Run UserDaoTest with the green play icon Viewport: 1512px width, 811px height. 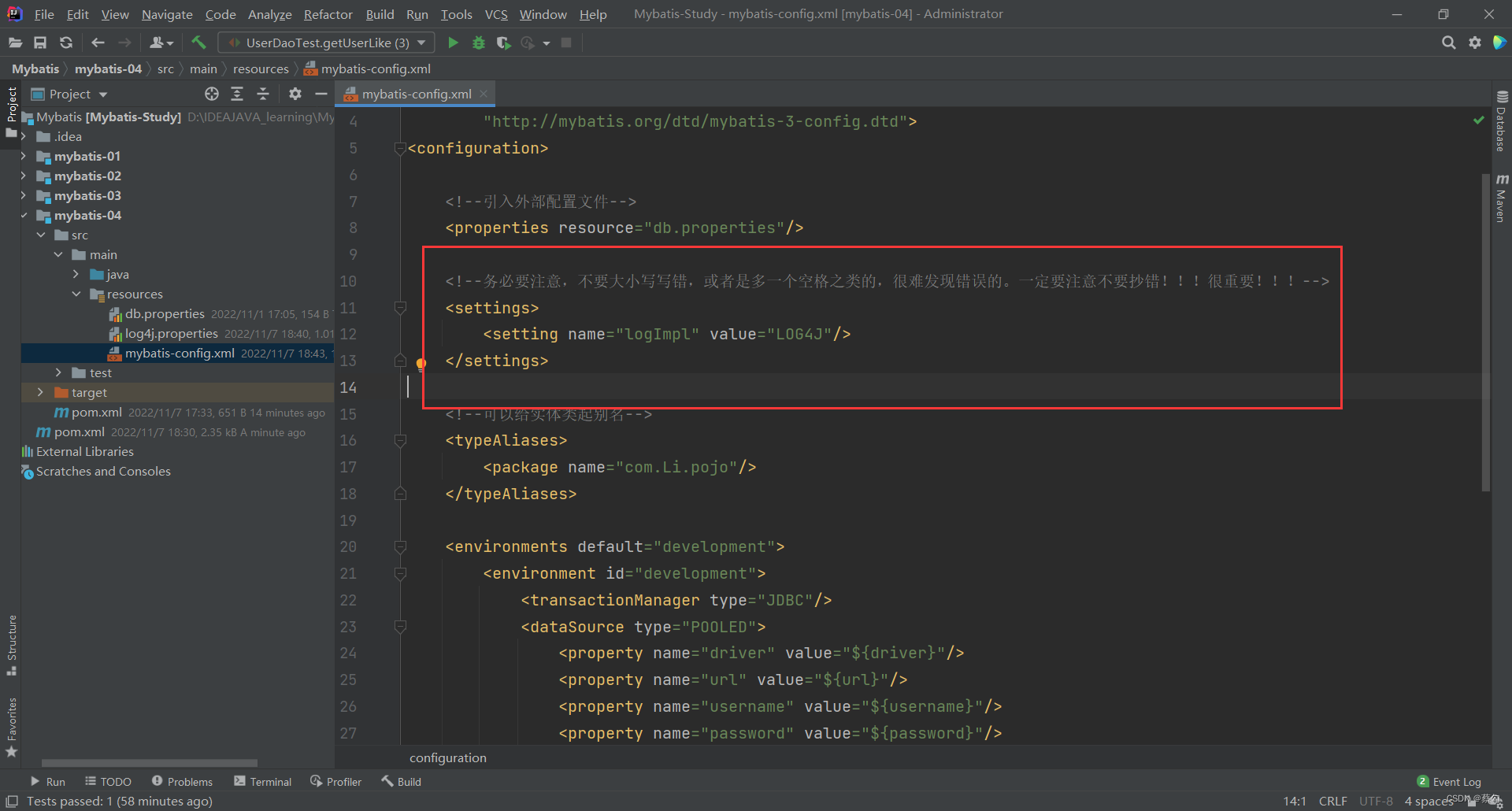(x=453, y=43)
